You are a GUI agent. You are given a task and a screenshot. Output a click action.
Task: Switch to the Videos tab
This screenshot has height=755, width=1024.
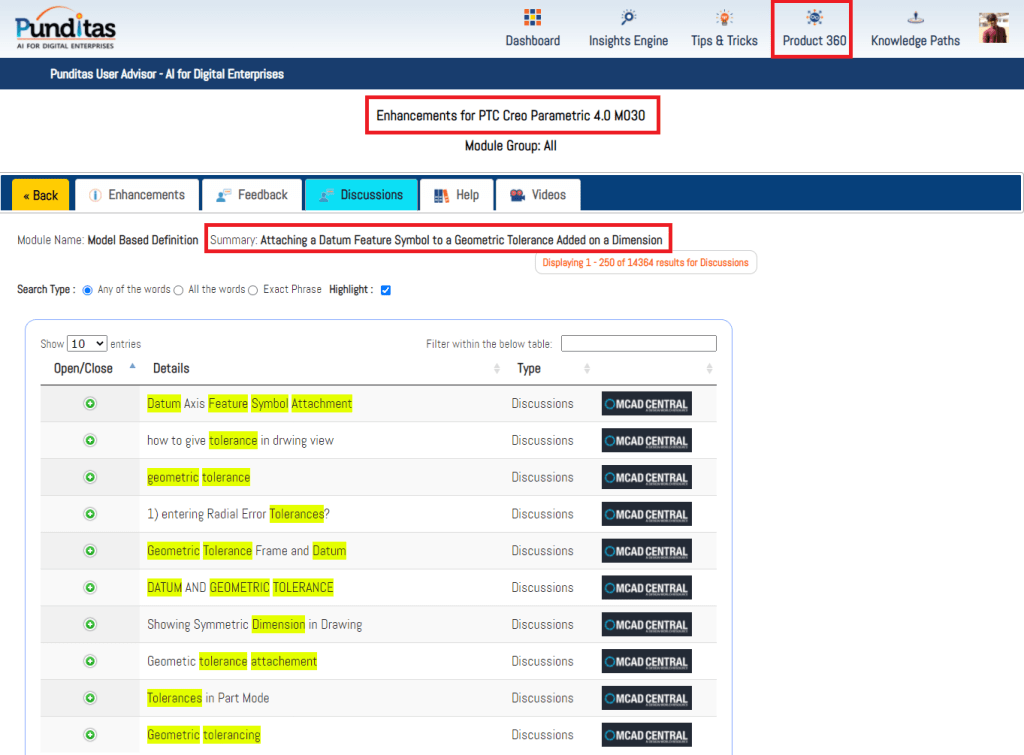click(x=538, y=195)
